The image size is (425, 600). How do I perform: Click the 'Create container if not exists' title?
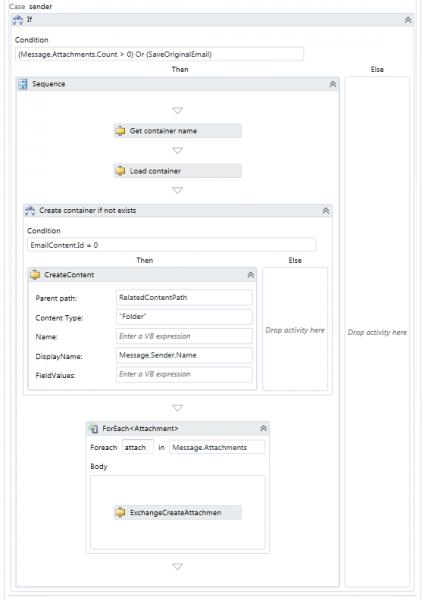click(88, 210)
